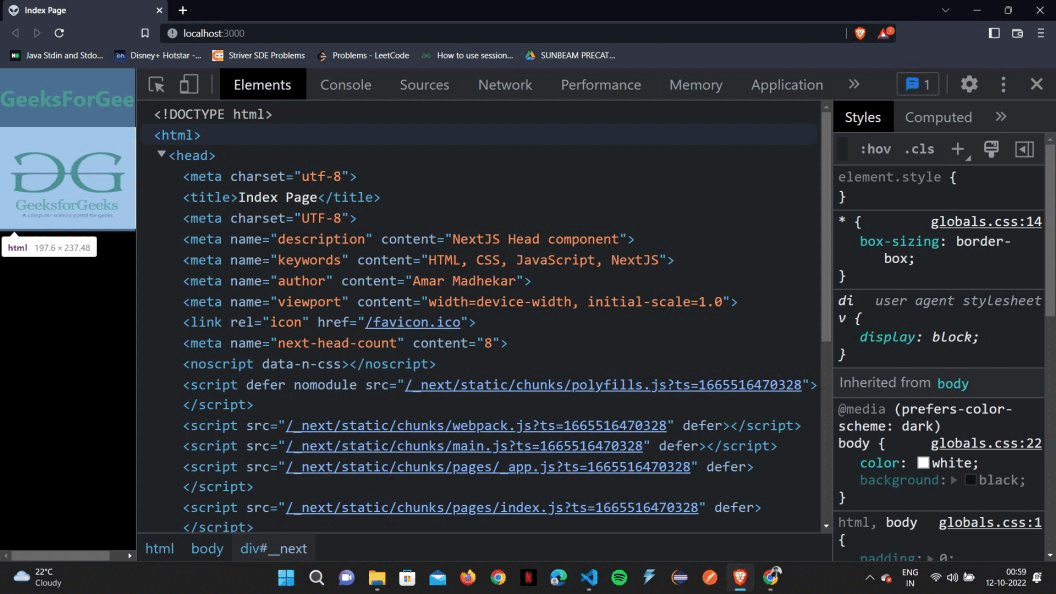This screenshot has height=594, width=1056.
Task: Open the DevTools customize menu (three dots)
Action: 1003,85
